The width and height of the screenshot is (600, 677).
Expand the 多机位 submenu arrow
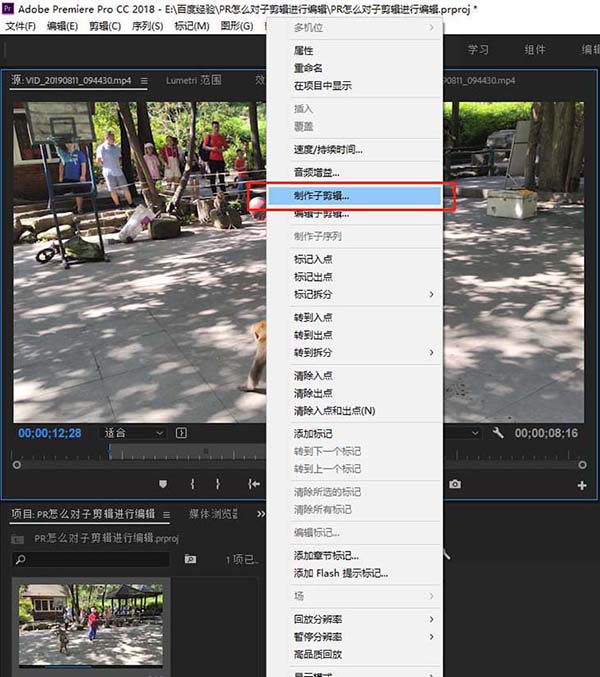431,28
